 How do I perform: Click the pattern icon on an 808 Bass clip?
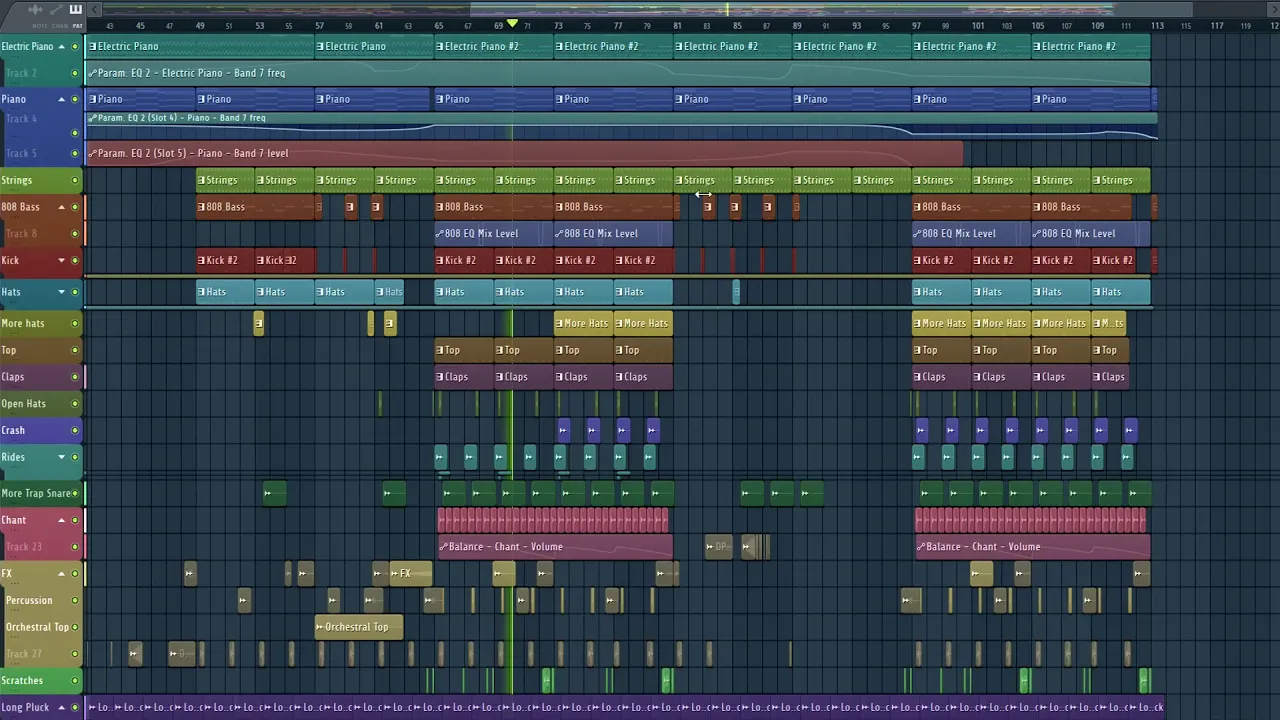tap(203, 206)
